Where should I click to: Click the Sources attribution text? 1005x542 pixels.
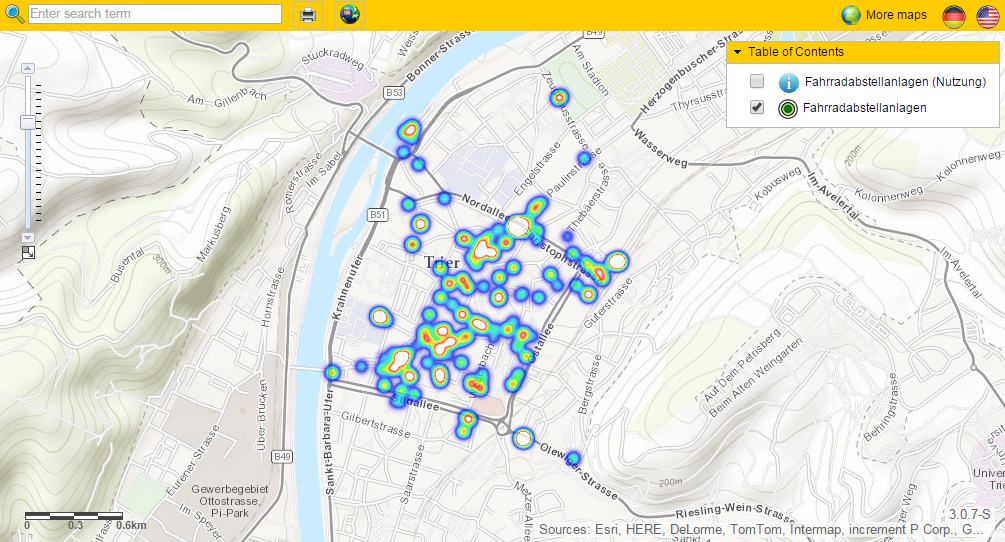pos(761,530)
